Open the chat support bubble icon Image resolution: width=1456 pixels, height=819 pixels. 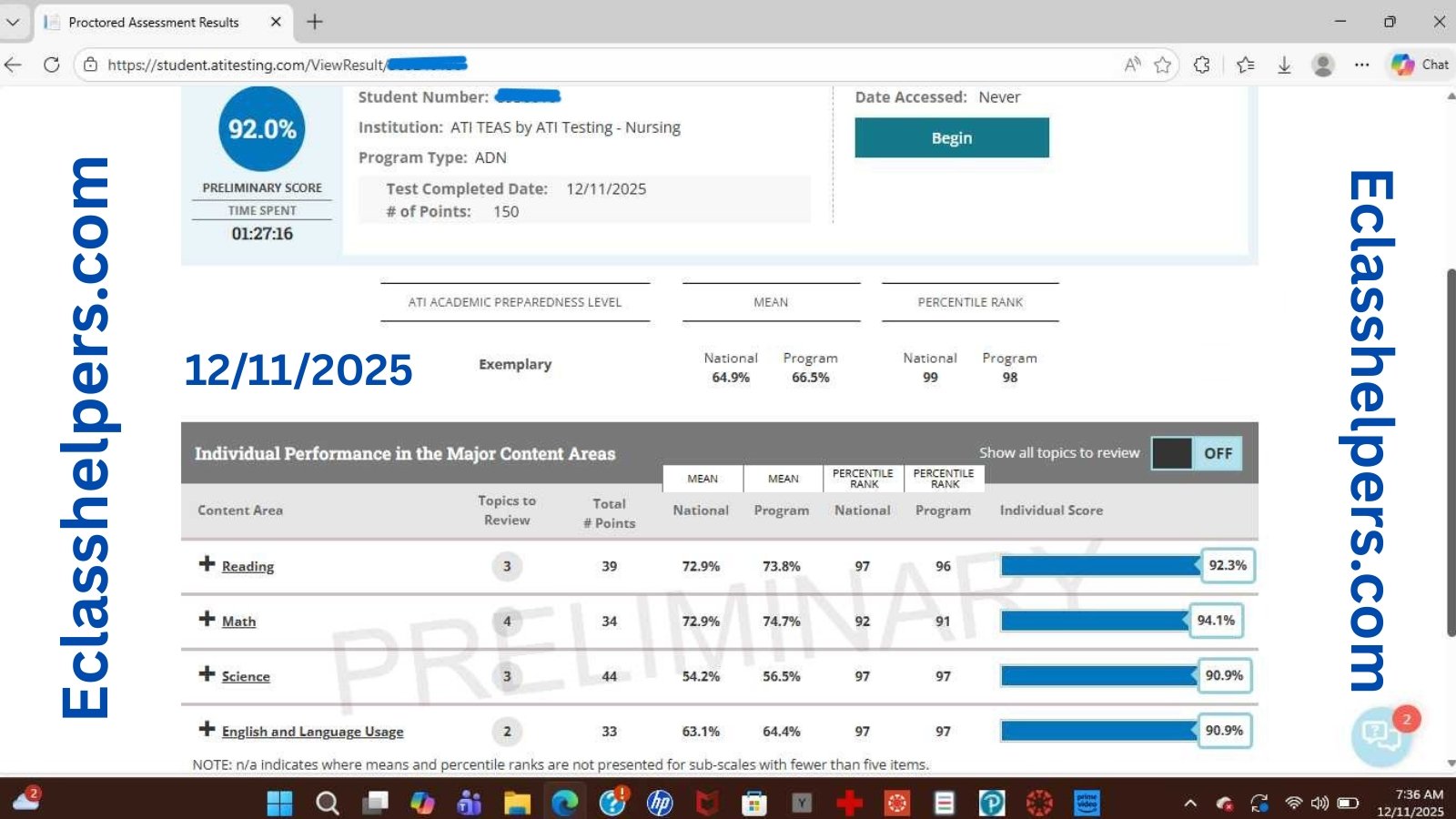tap(1380, 733)
